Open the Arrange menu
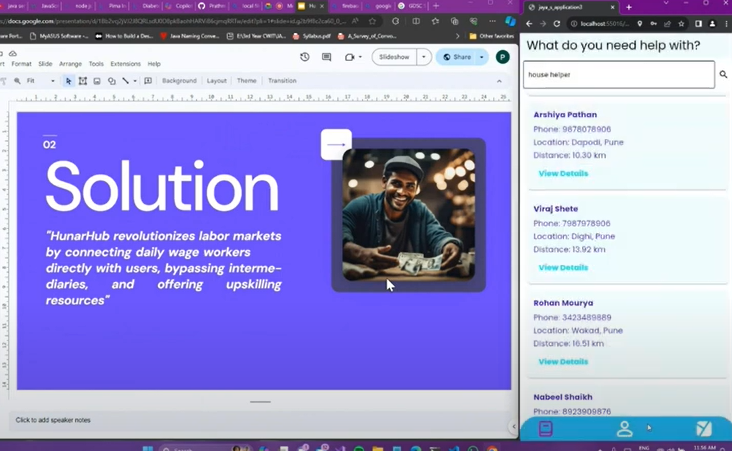The width and height of the screenshot is (732, 451). [x=70, y=64]
